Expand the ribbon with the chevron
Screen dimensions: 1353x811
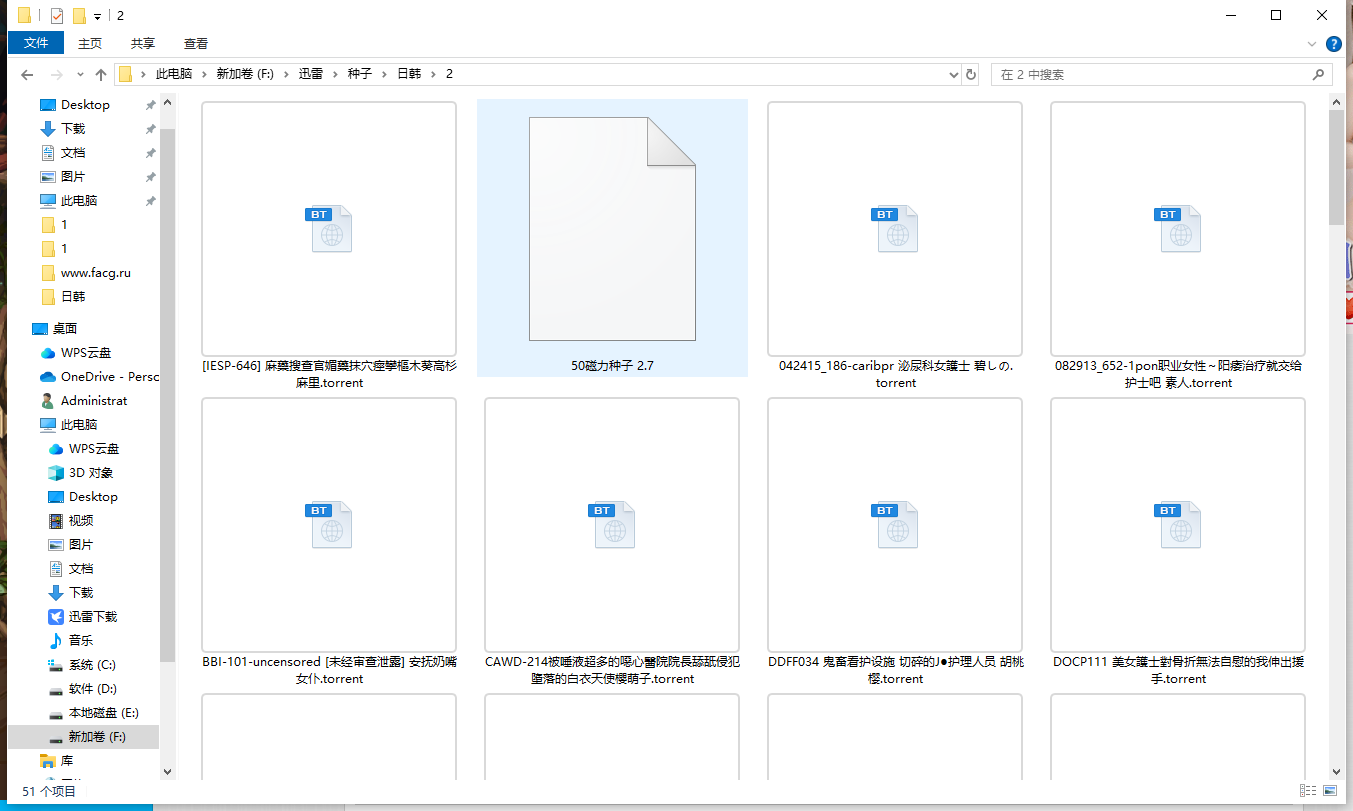pos(1312,44)
